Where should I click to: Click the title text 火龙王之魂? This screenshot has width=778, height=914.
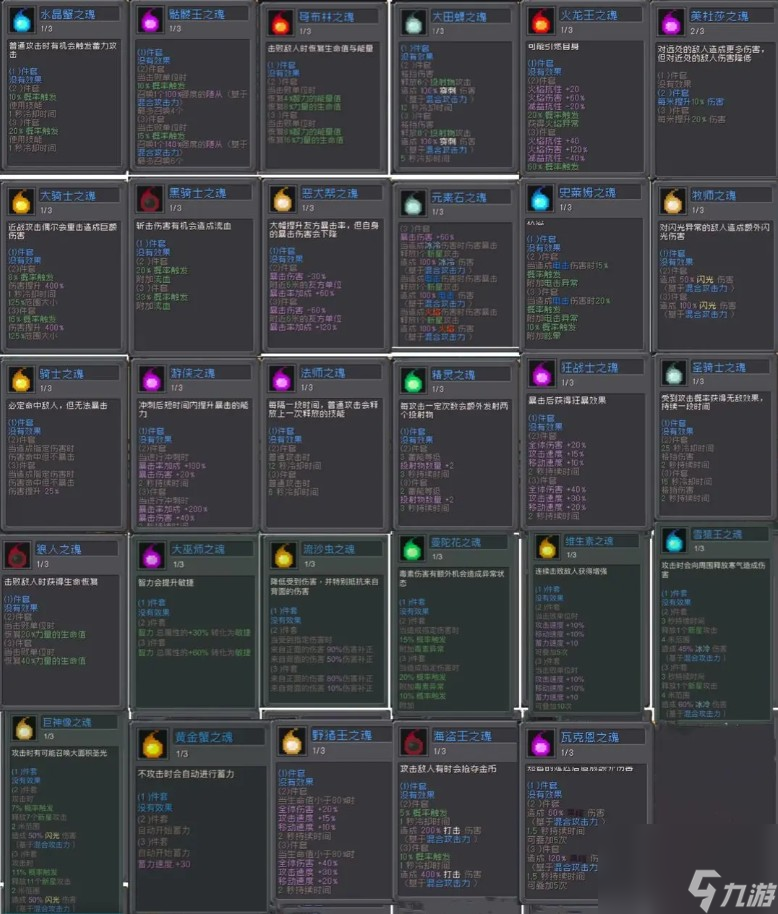588,15
